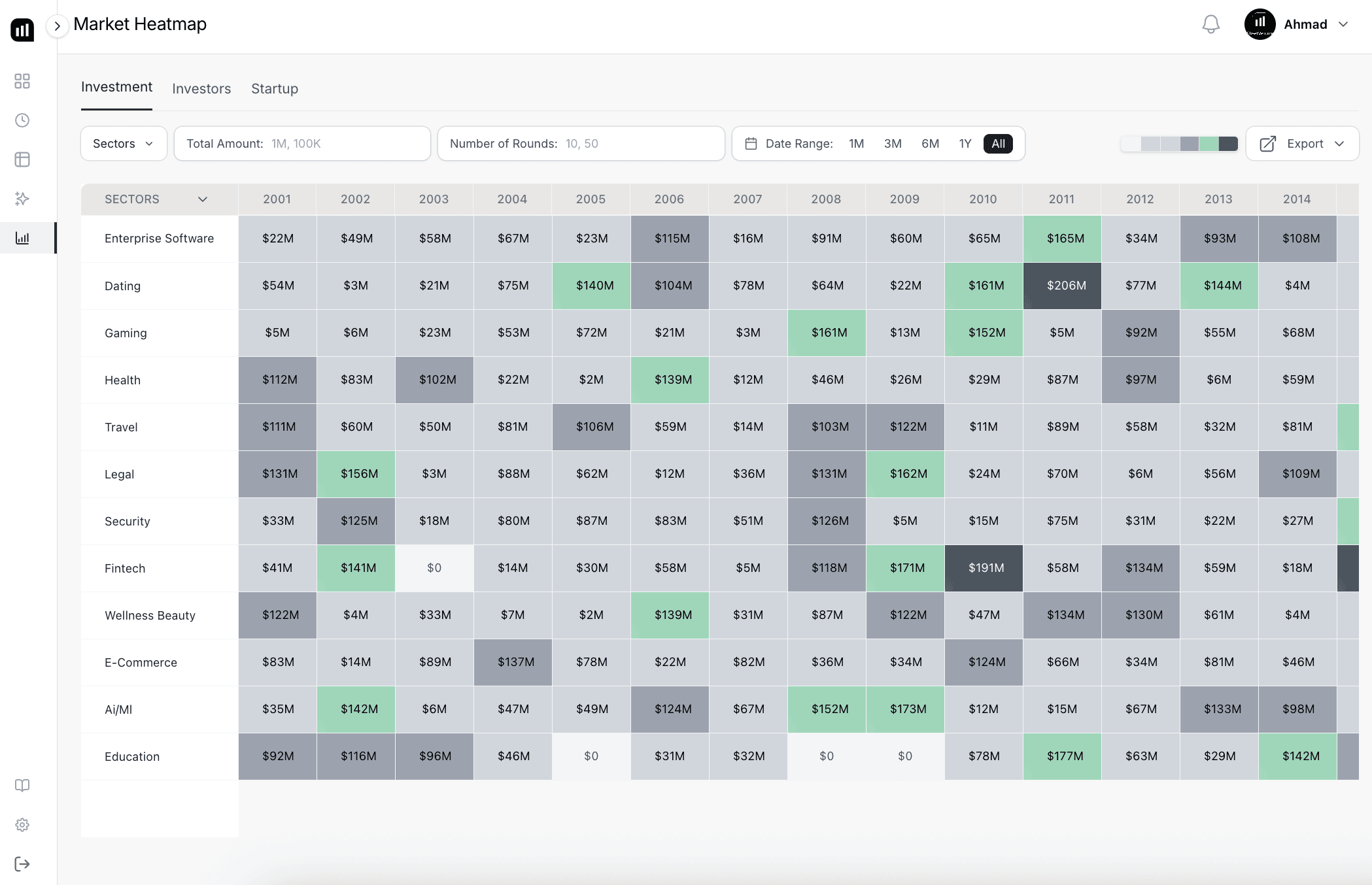The image size is (1372, 885).
Task: Open the settings gear icon
Action: pos(22,825)
